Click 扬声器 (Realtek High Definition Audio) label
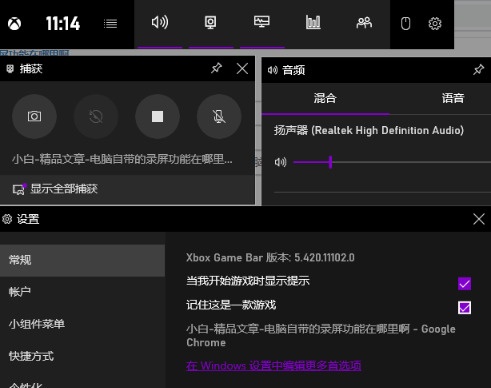Screen dimensions: 491x388 tap(369, 130)
